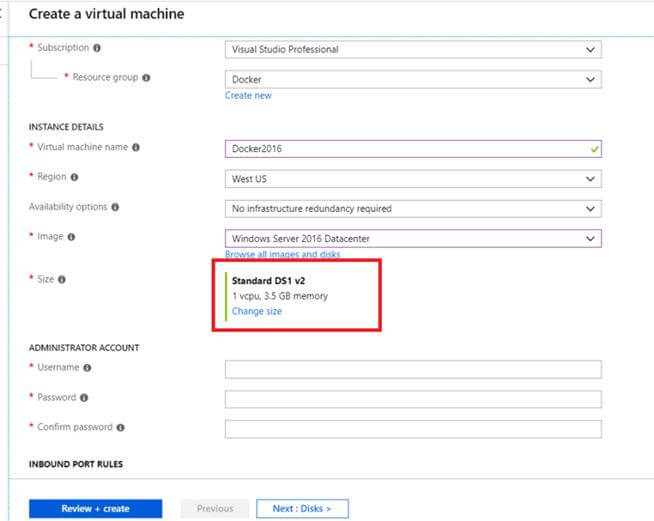Click Browse all images and disks link
The height and width of the screenshot is (521, 654).
tap(282, 254)
